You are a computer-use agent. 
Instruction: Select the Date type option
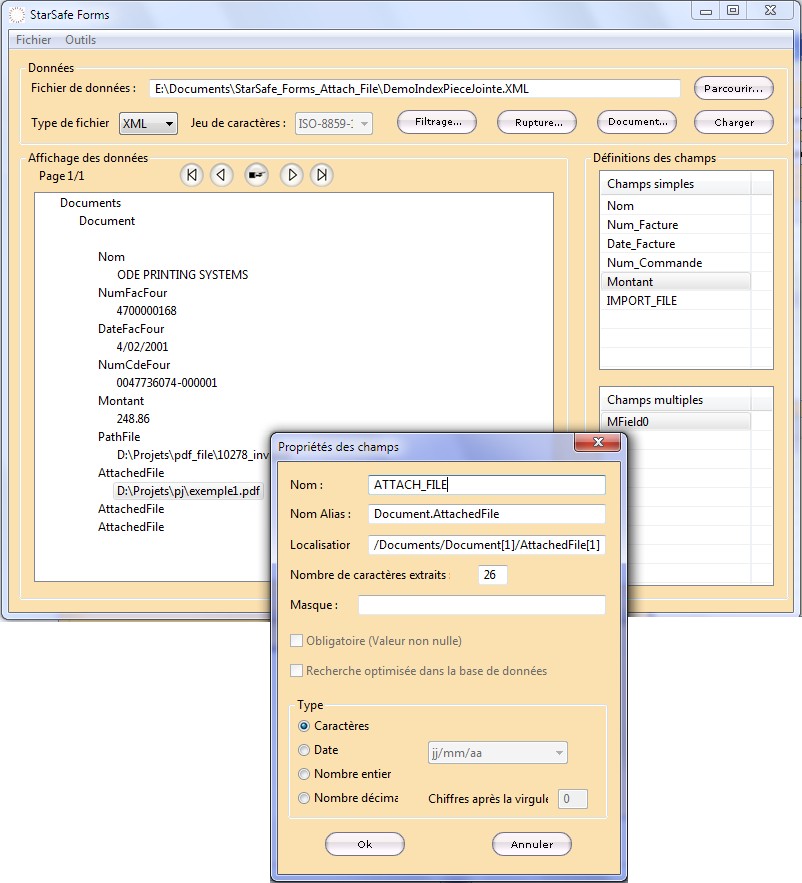click(x=304, y=750)
